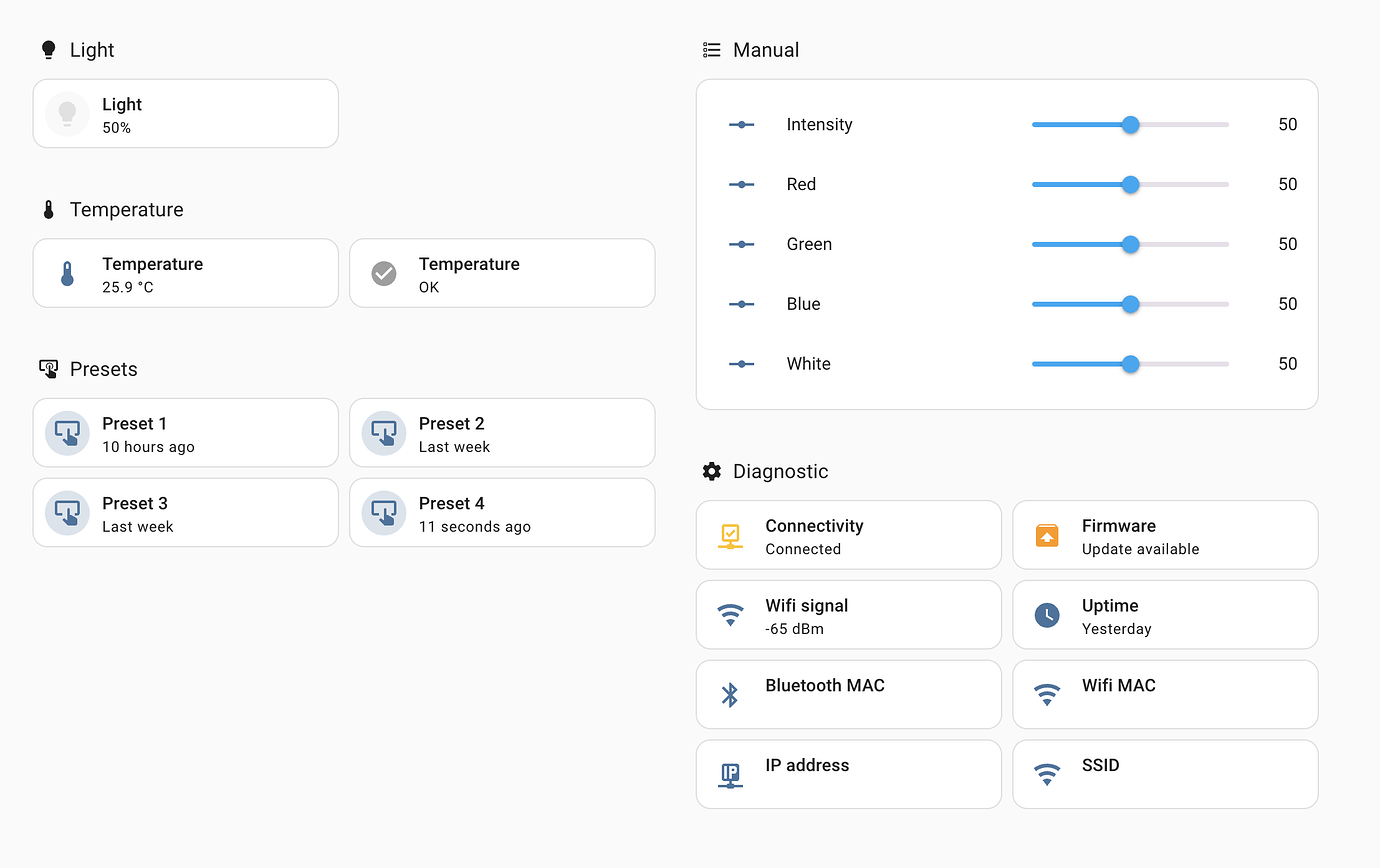This screenshot has height=868, width=1380.
Task: Open the Wifi MAC card
Action: 1165,695
